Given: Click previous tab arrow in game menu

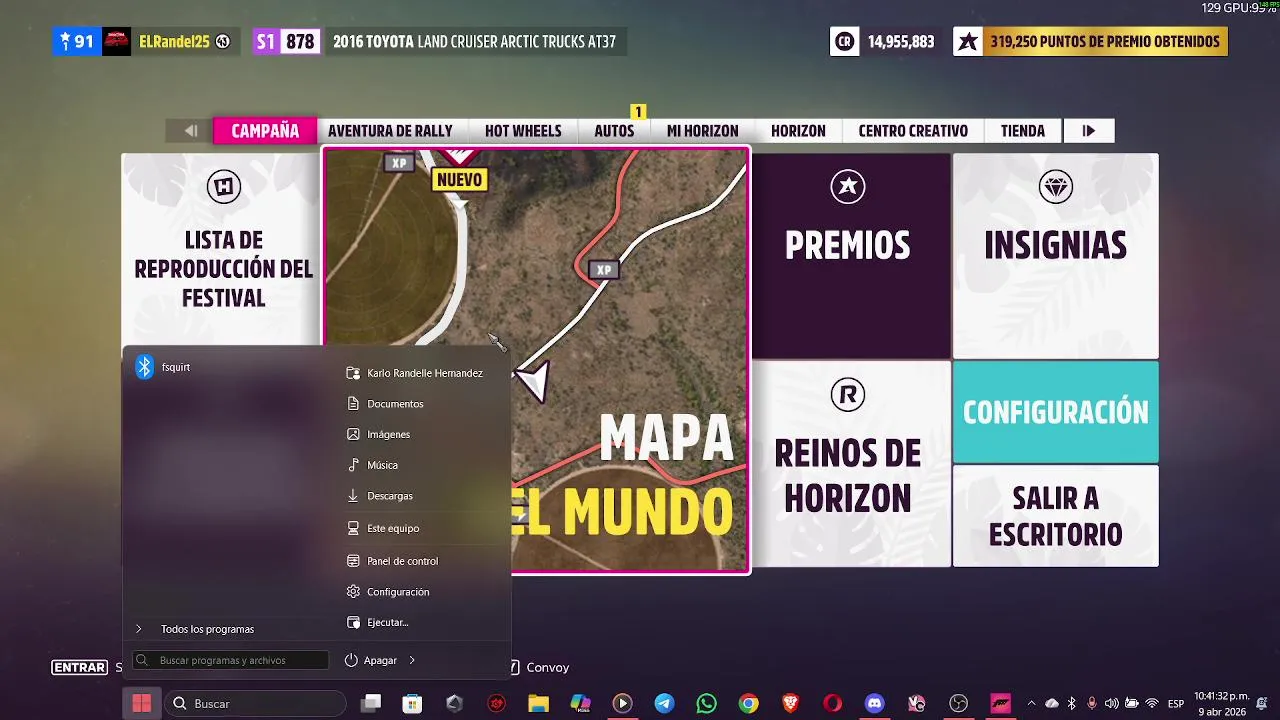Looking at the screenshot, I should 190,131.
